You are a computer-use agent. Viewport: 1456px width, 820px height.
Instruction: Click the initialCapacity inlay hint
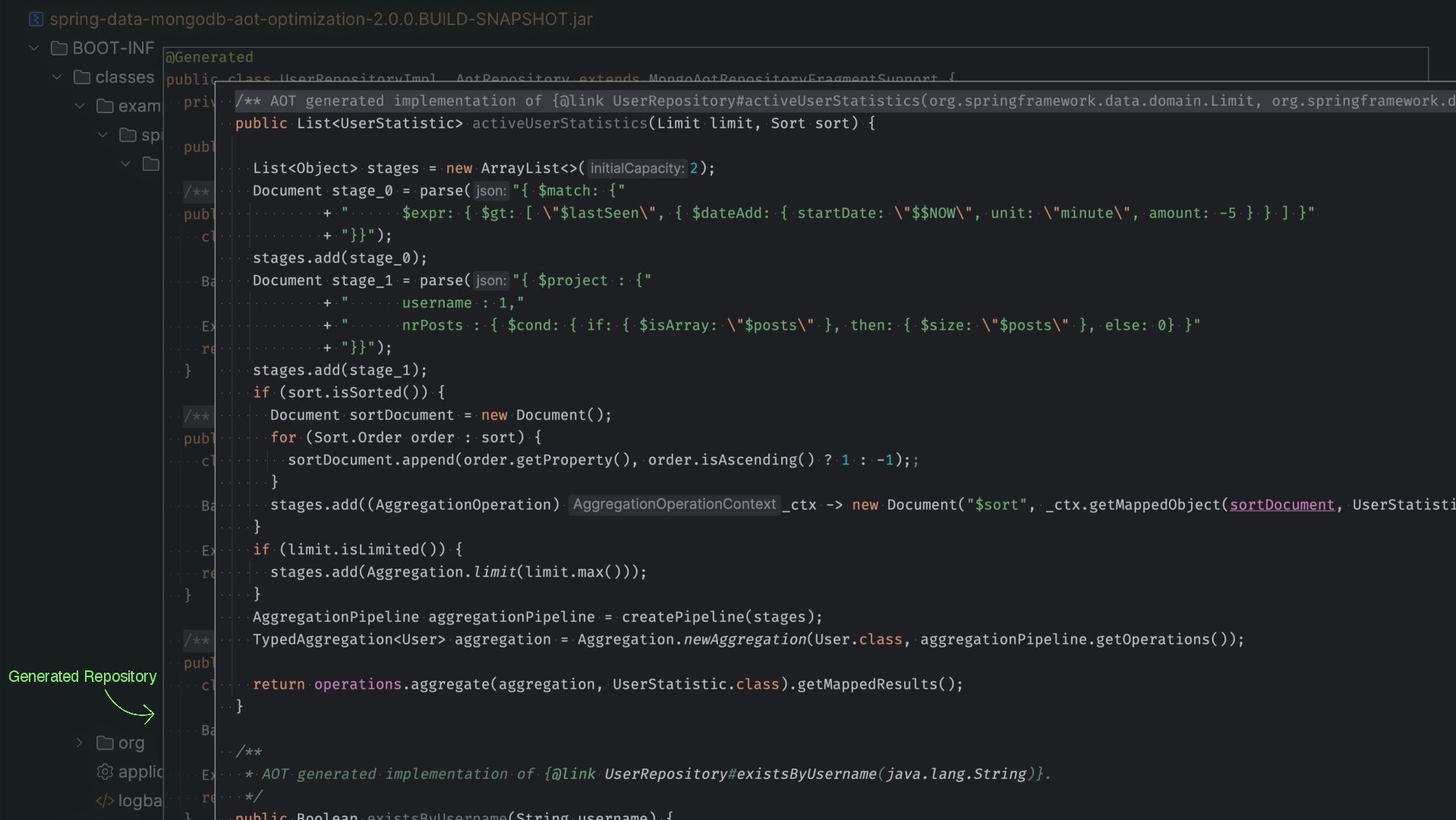[637, 169]
